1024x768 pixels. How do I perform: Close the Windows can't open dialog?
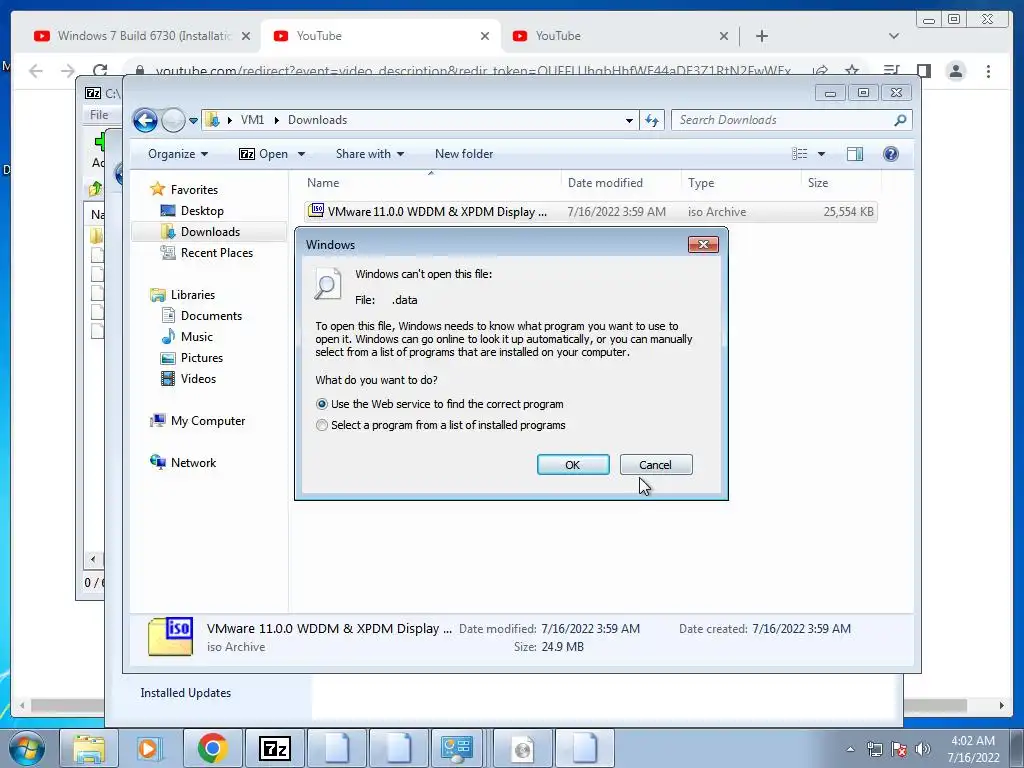703,244
